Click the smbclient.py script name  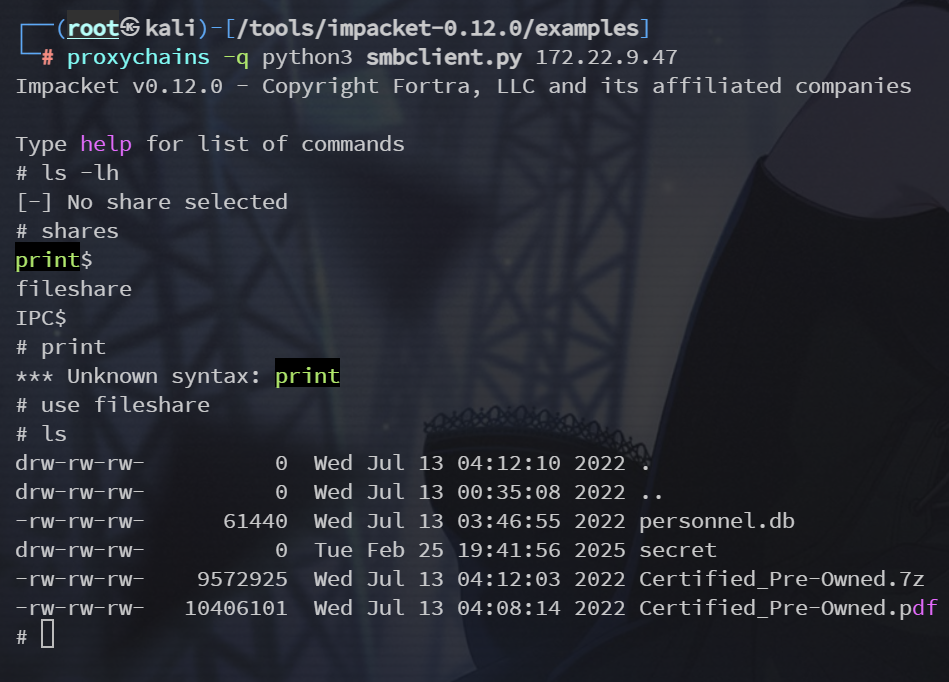pos(444,57)
